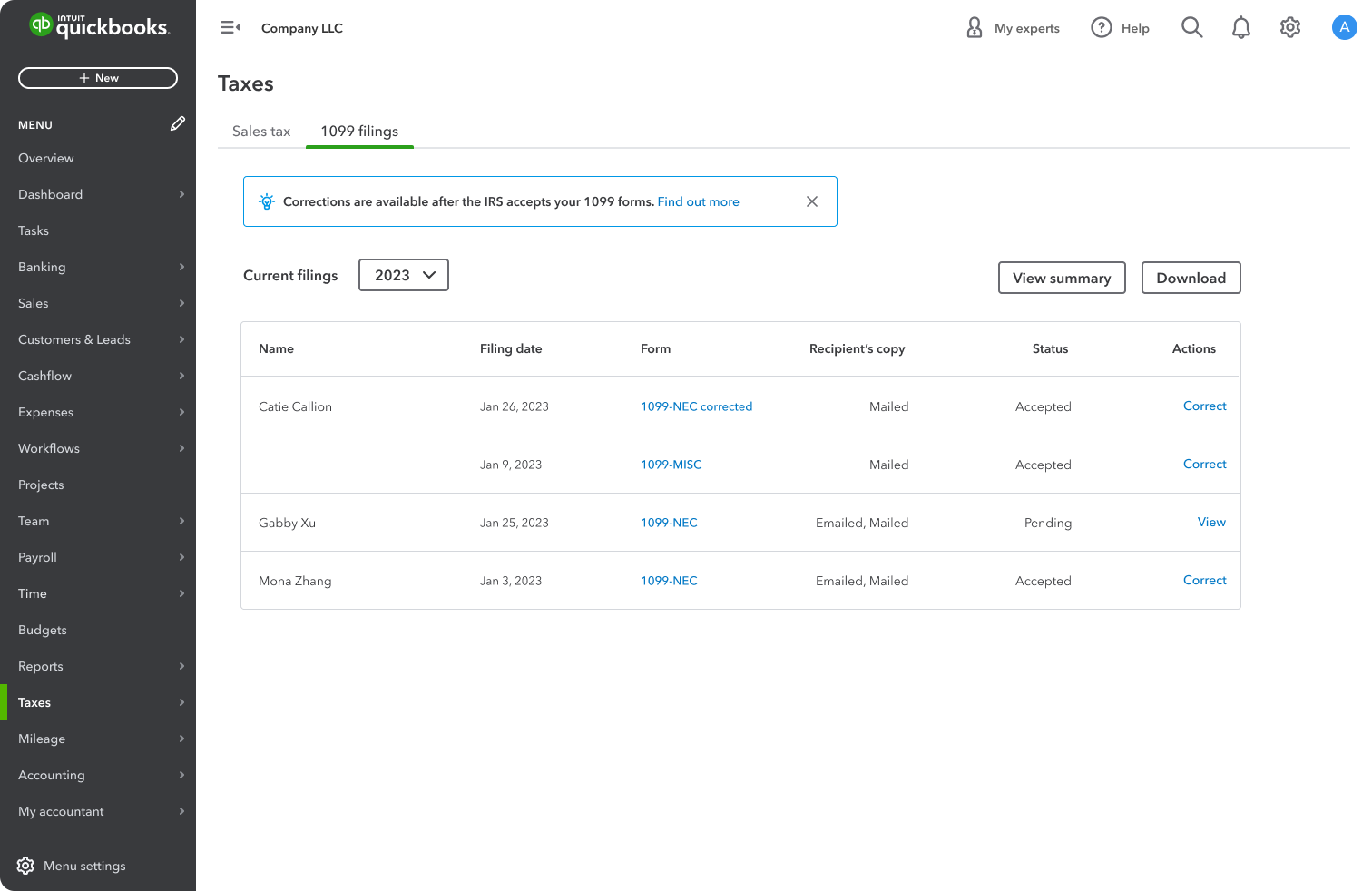The height and width of the screenshot is (891, 1372).
Task: Expand the Accounting submenu chevron
Action: point(181,775)
